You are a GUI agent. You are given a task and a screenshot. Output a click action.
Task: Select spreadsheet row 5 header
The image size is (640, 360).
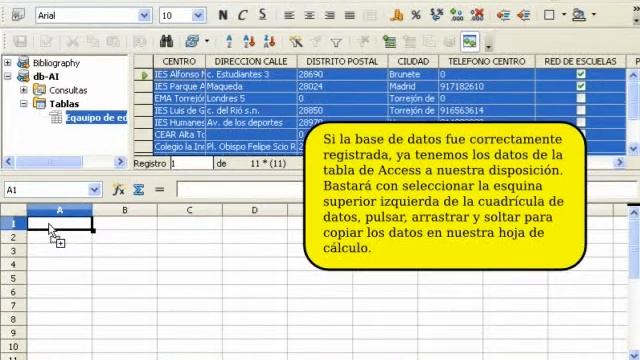pos(13,278)
